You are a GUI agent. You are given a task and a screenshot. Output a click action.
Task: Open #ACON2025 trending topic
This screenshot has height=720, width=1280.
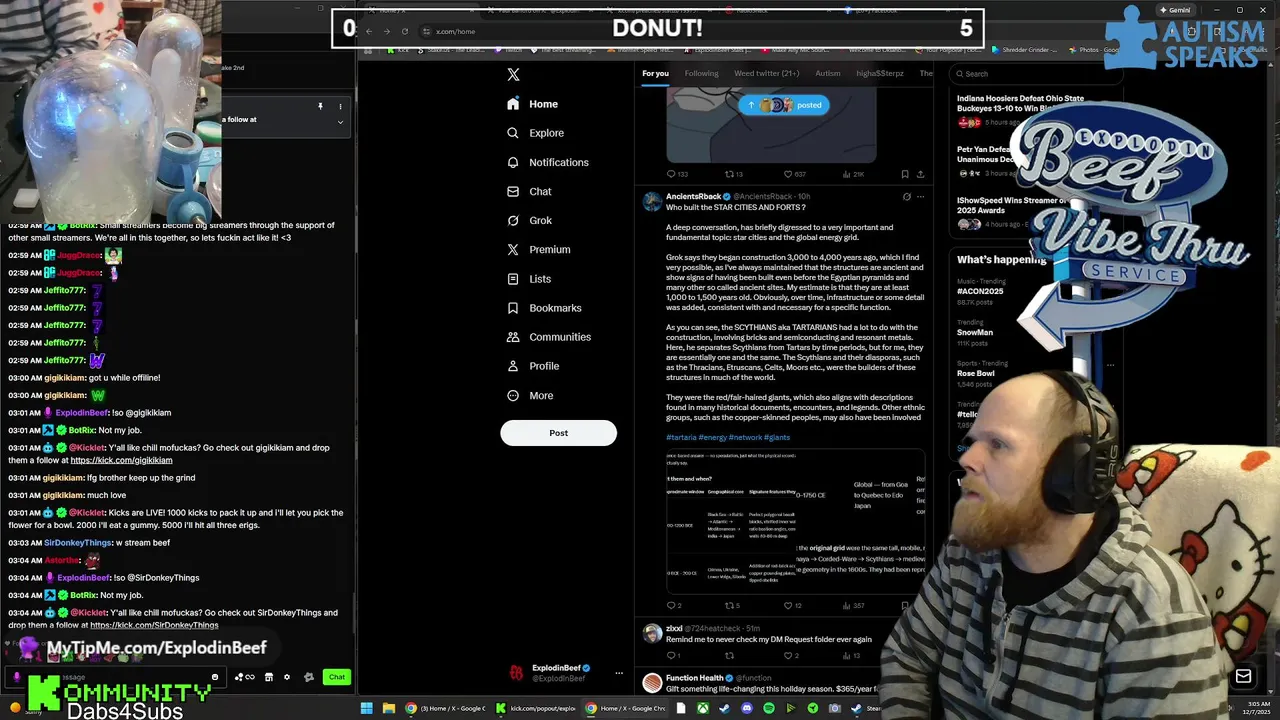tap(980, 291)
